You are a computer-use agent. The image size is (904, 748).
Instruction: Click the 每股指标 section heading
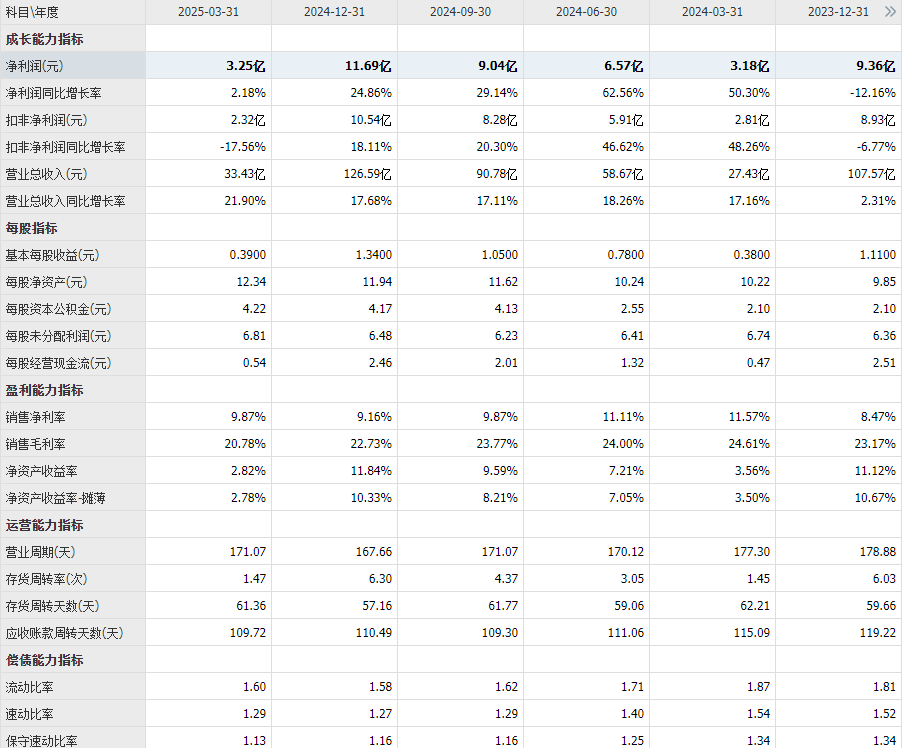click(x=31, y=228)
